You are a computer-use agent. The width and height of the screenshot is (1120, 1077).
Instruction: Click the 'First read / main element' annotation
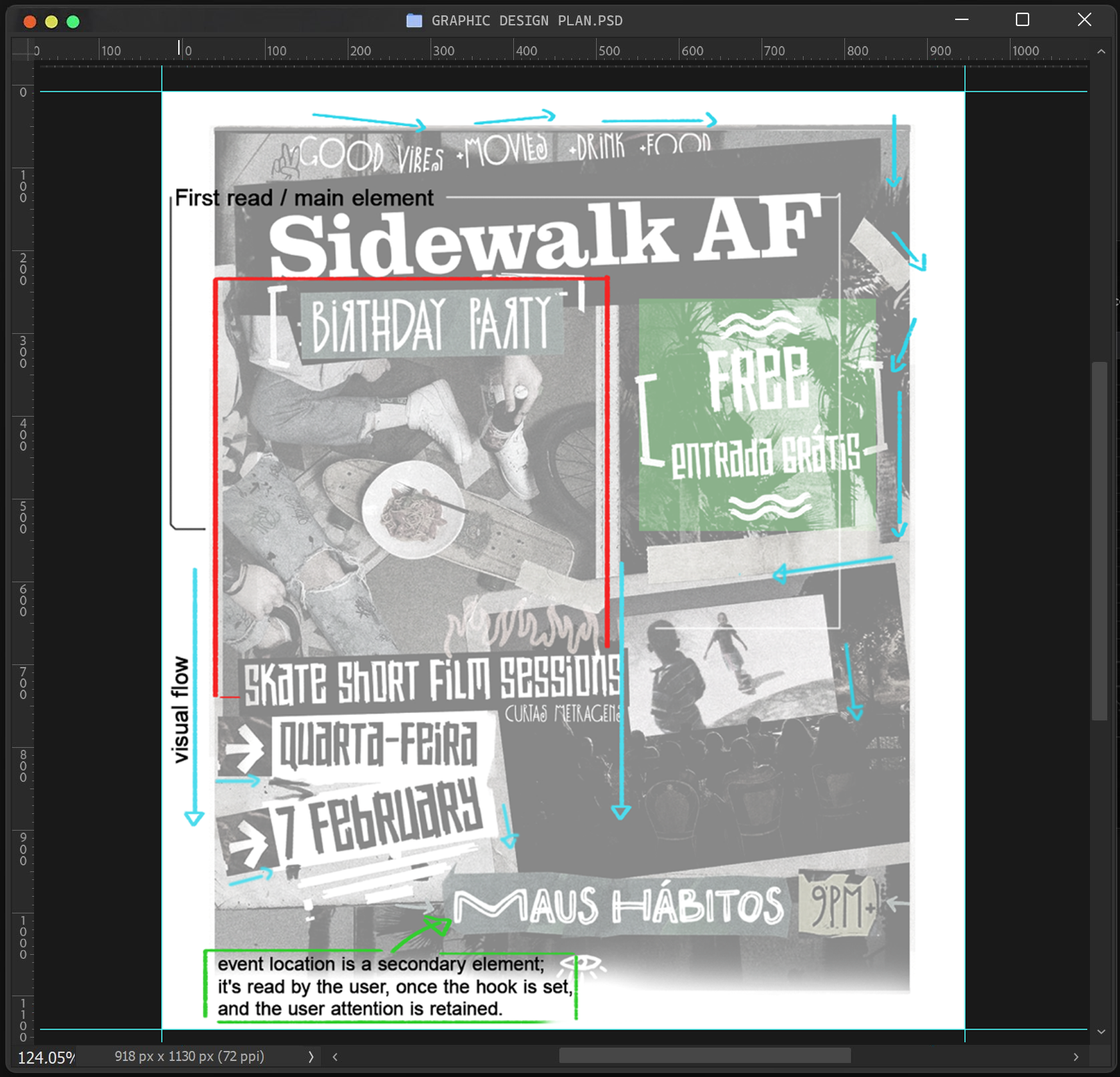[304, 198]
